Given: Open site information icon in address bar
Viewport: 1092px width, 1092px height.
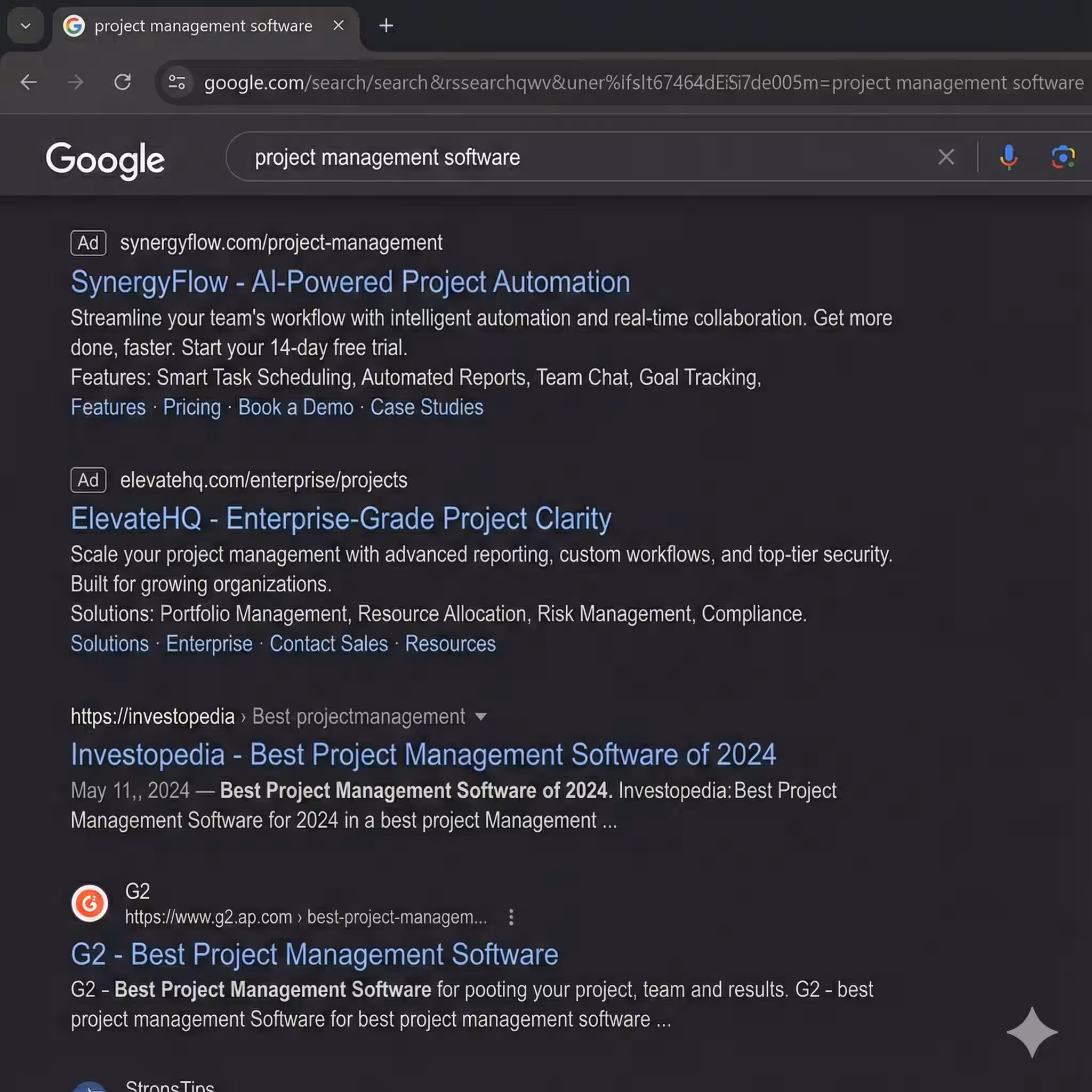Looking at the screenshot, I should point(177,83).
